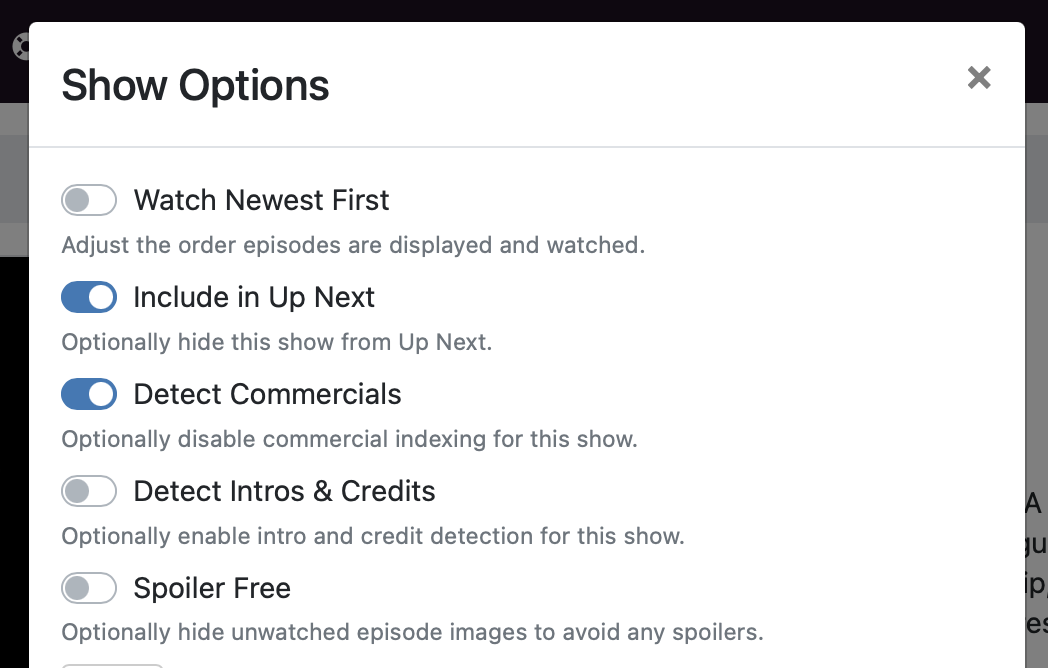The height and width of the screenshot is (668, 1048).
Task: Click the "Include in Up Next" label text
Action: tap(254, 297)
